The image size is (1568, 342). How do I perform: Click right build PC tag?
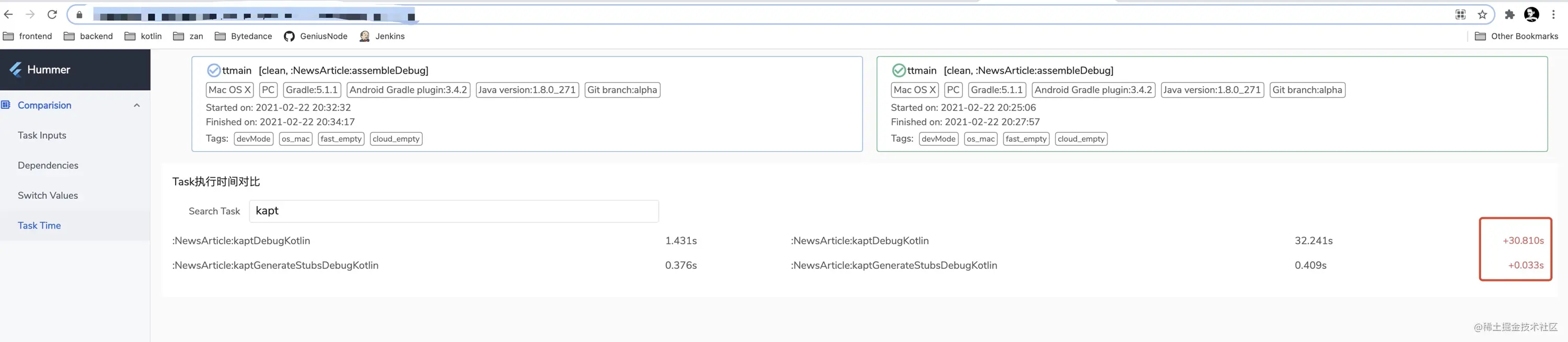[x=954, y=90]
